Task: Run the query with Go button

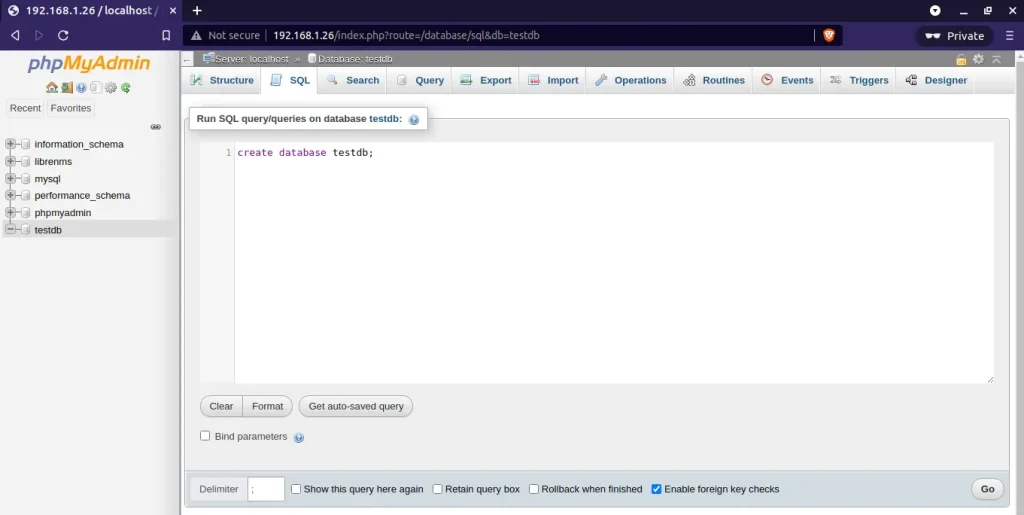Action: [987, 489]
